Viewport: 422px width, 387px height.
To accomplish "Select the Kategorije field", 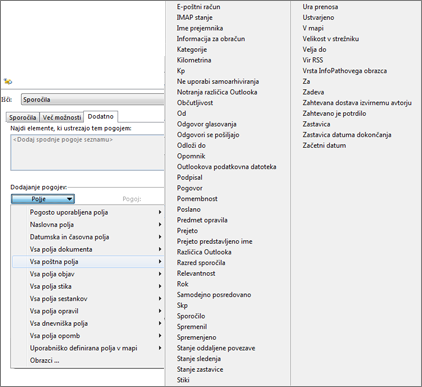I will point(192,50).
